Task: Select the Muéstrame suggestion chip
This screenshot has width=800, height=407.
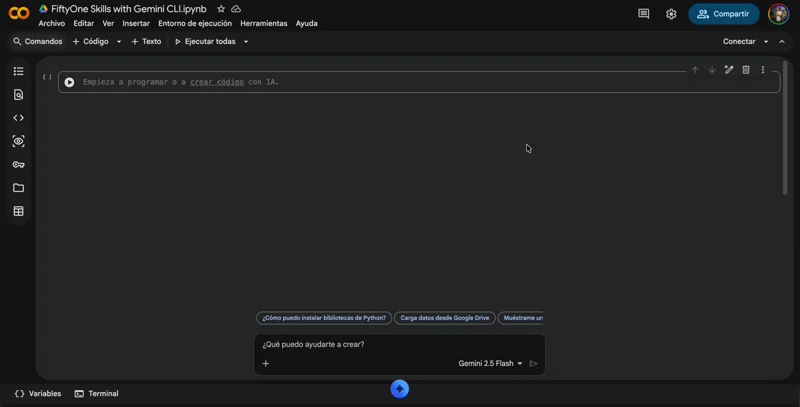Action: (x=521, y=318)
